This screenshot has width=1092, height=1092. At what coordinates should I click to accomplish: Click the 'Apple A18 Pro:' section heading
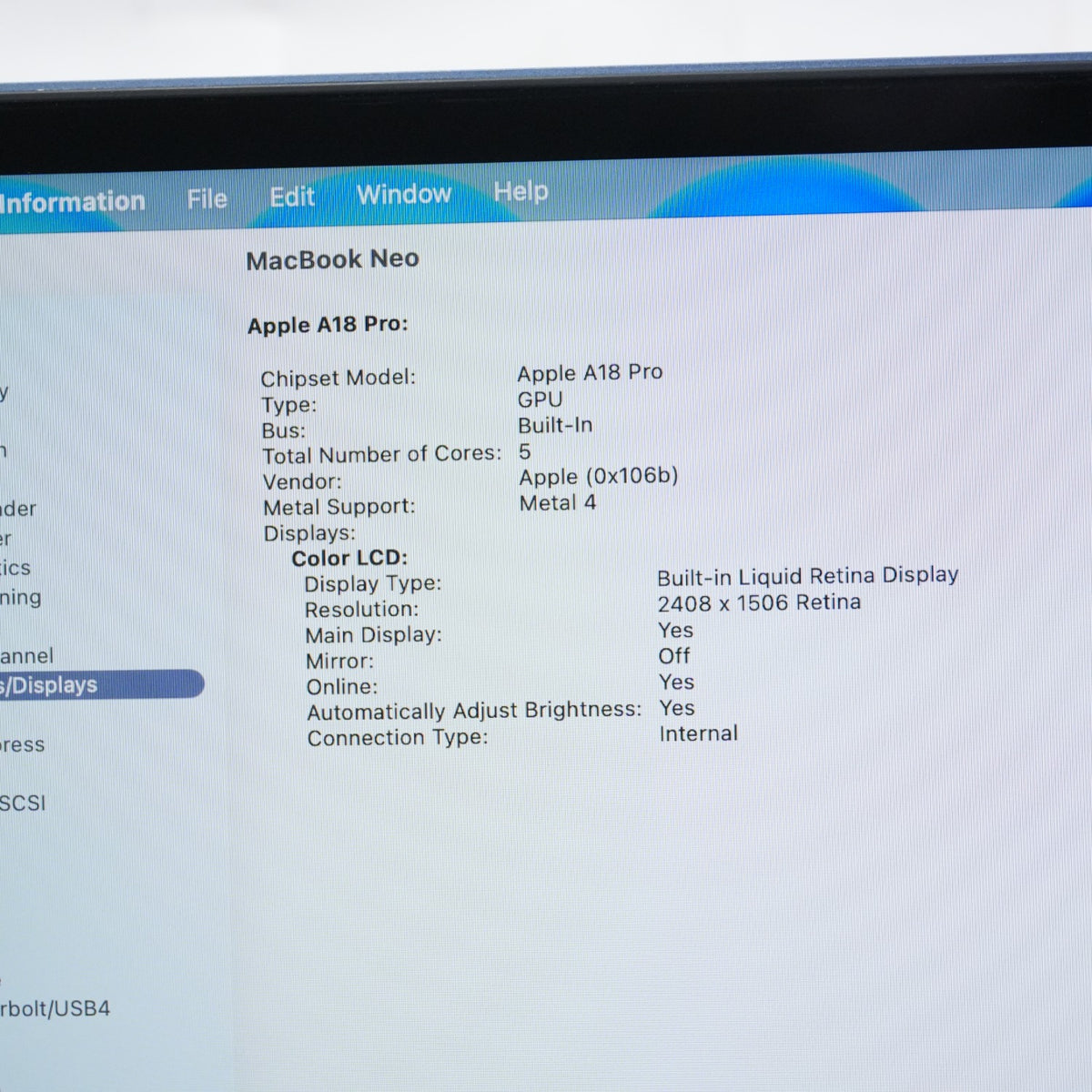click(328, 325)
